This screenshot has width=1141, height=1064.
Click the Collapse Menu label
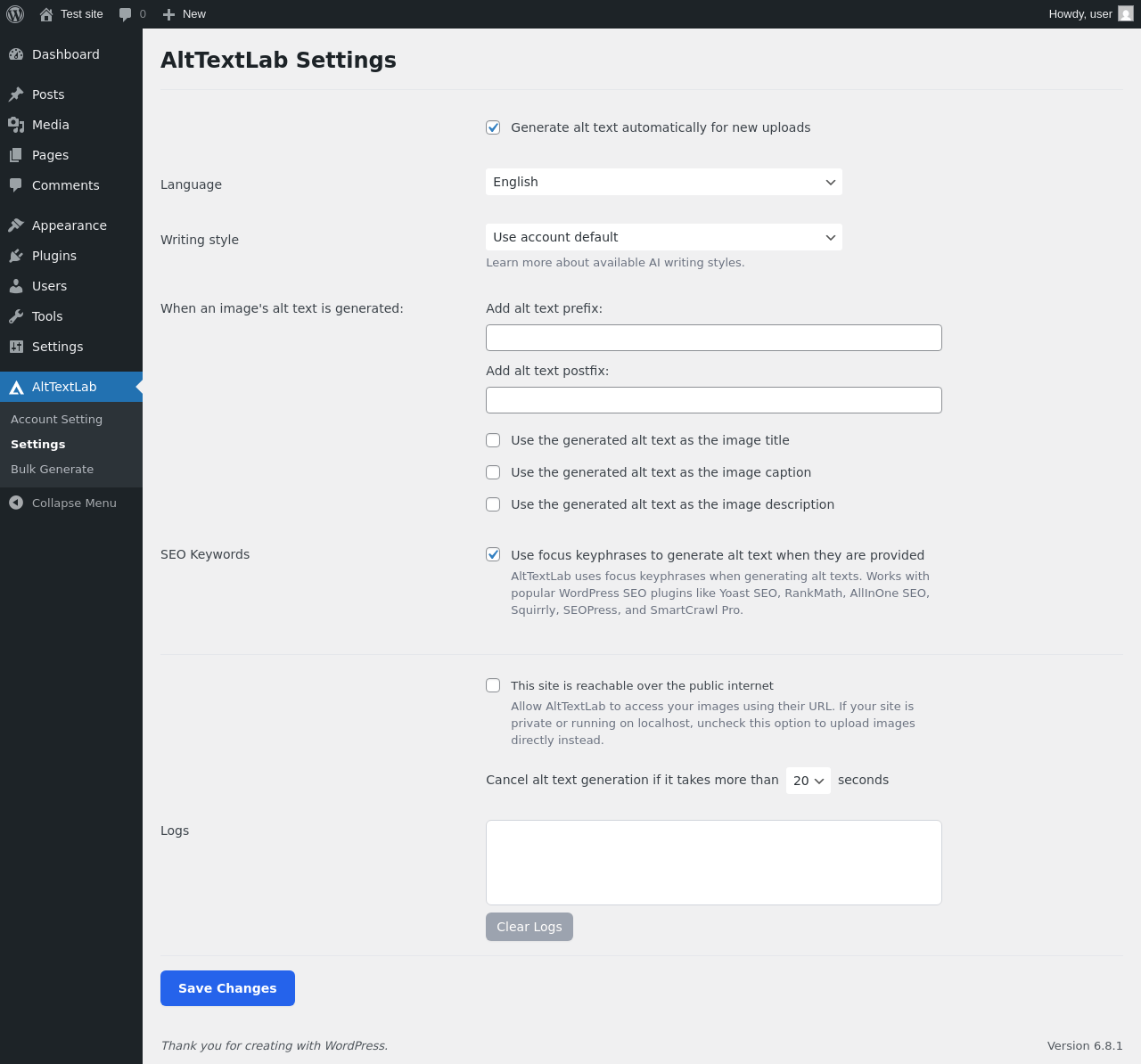pos(74,503)
